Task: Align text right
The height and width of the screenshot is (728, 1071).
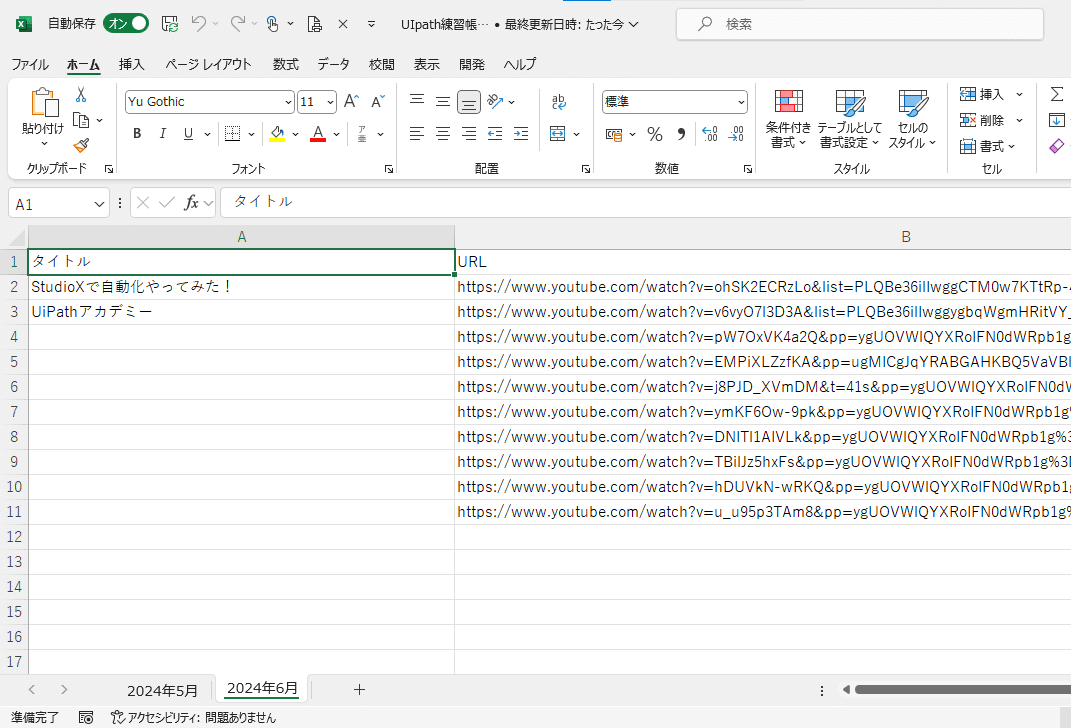Action: click(469, 134)
